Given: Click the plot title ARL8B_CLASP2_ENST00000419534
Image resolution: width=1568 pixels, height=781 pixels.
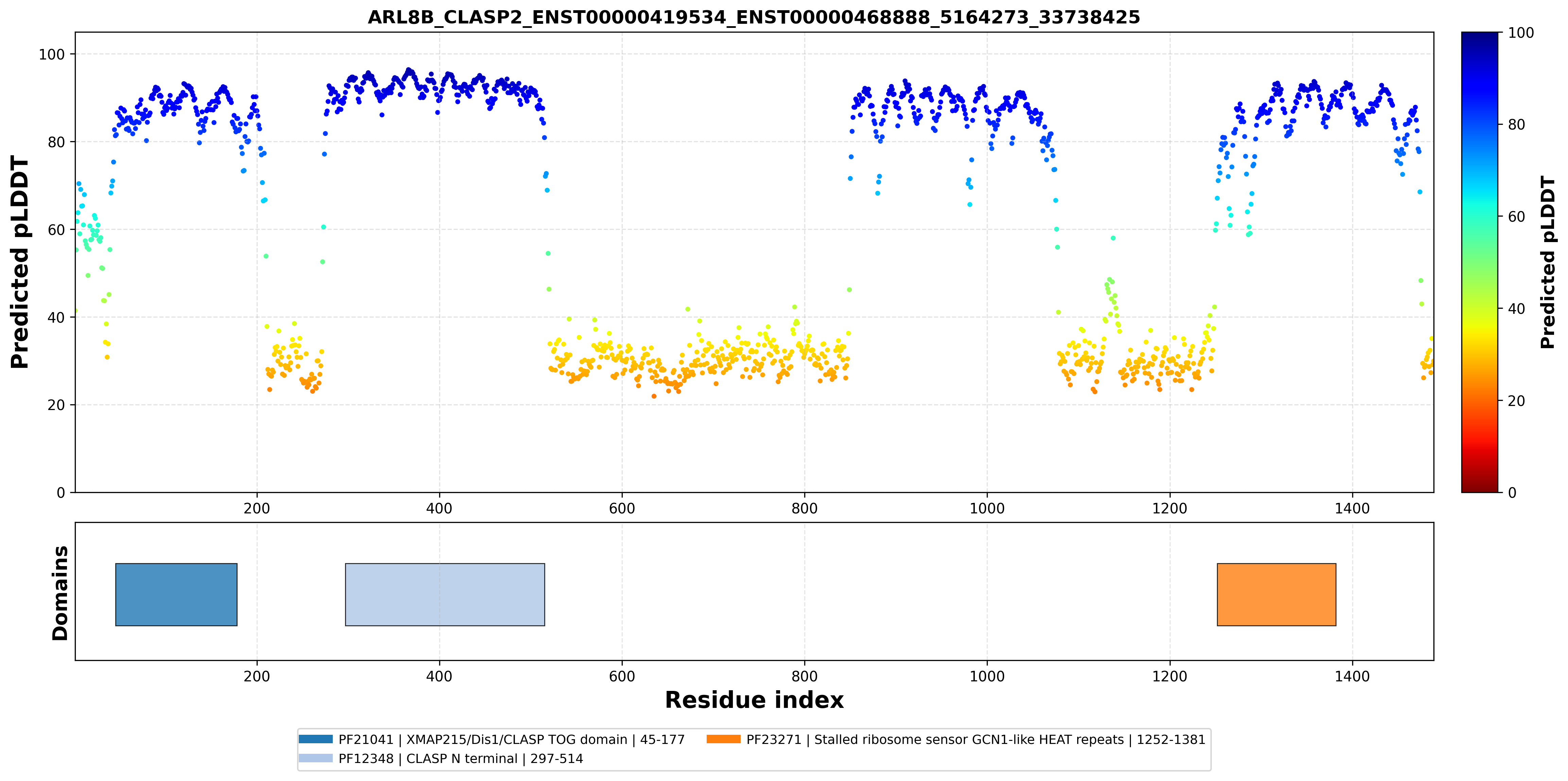Looking at the screenshot, I should click(754, 17).
